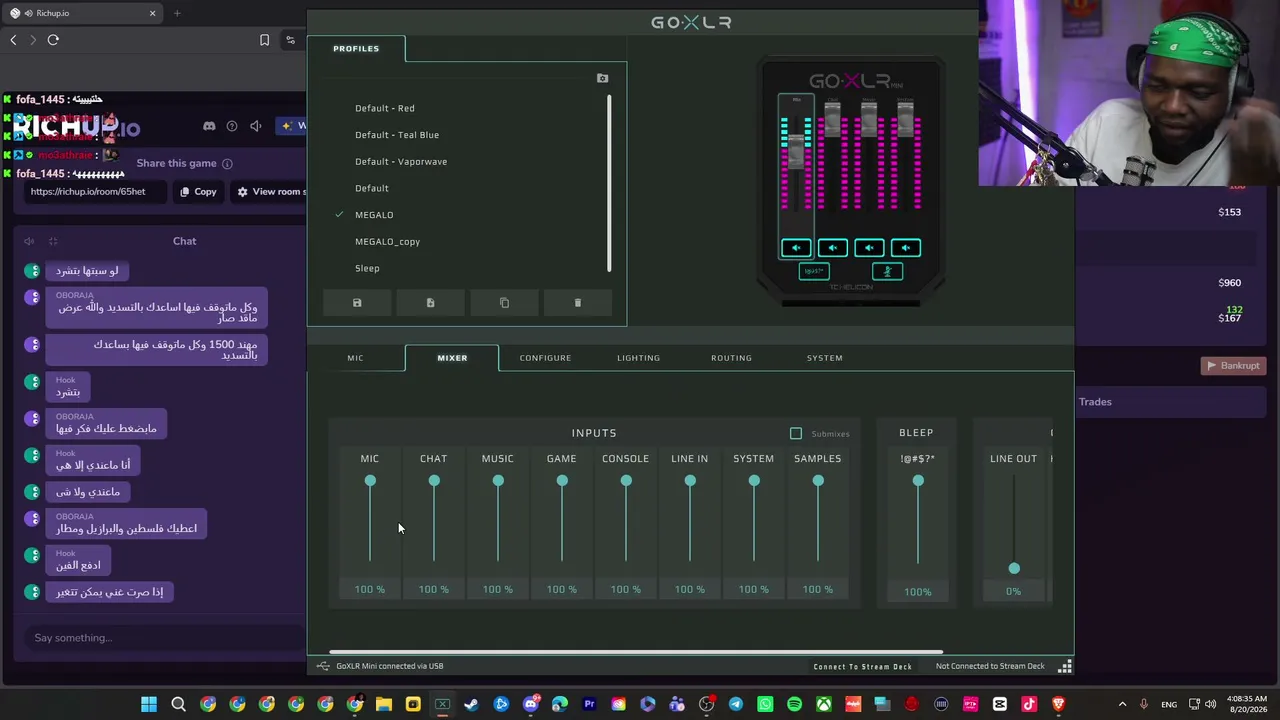Viewport: 1280px width, 720px height.
Task: Bookmark the page in the browser toolbar
Action: (x=264, y=40)
